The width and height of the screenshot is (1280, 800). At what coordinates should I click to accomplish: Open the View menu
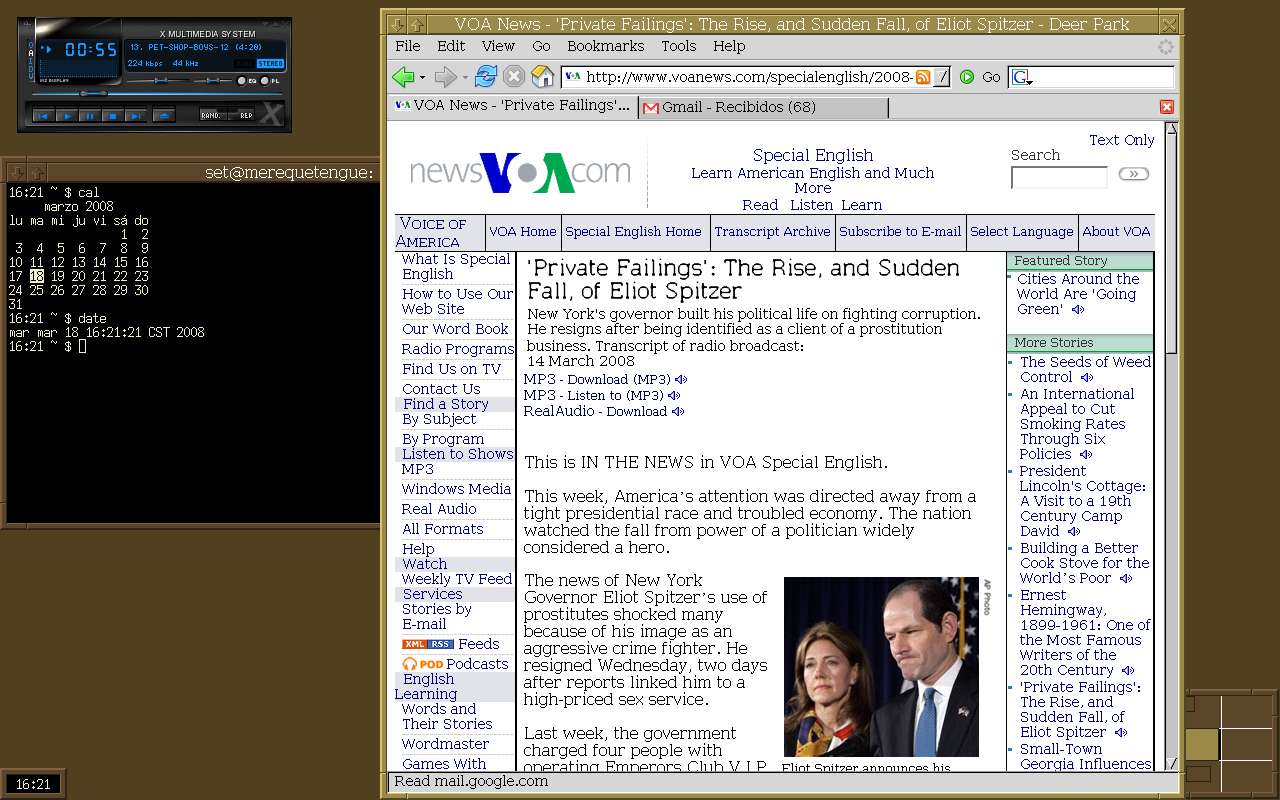pos(498,46)
